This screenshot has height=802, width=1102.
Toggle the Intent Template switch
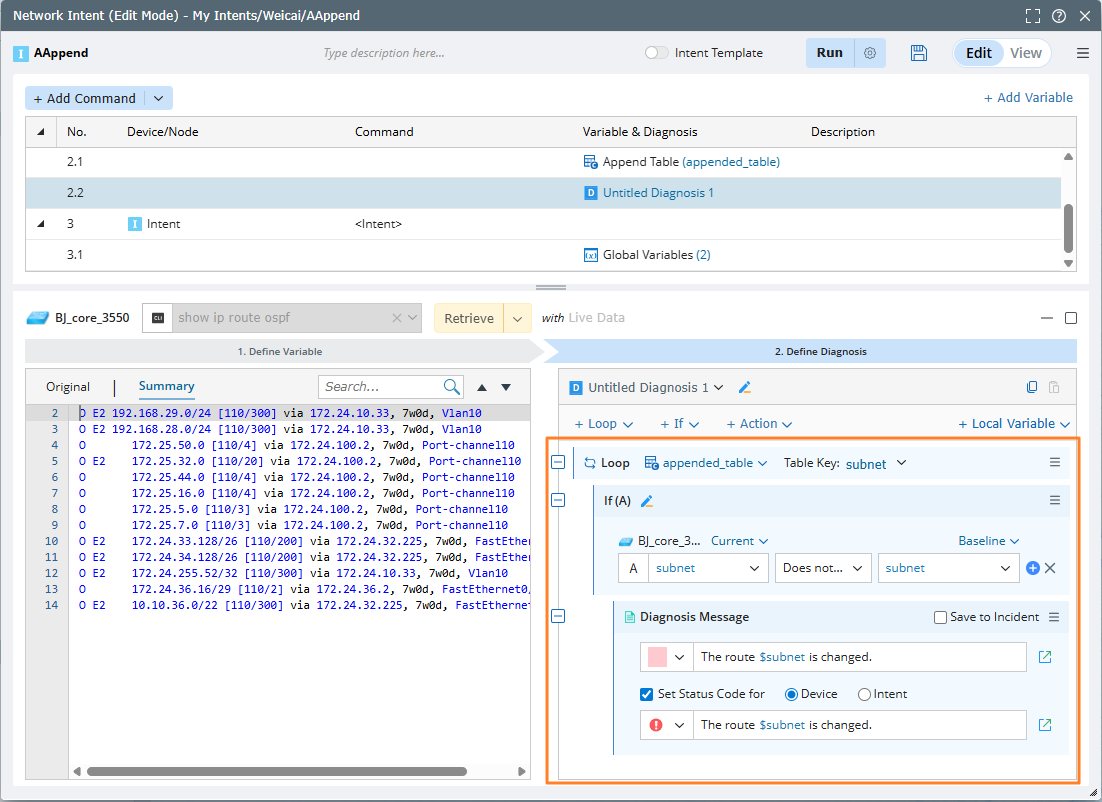656,53
